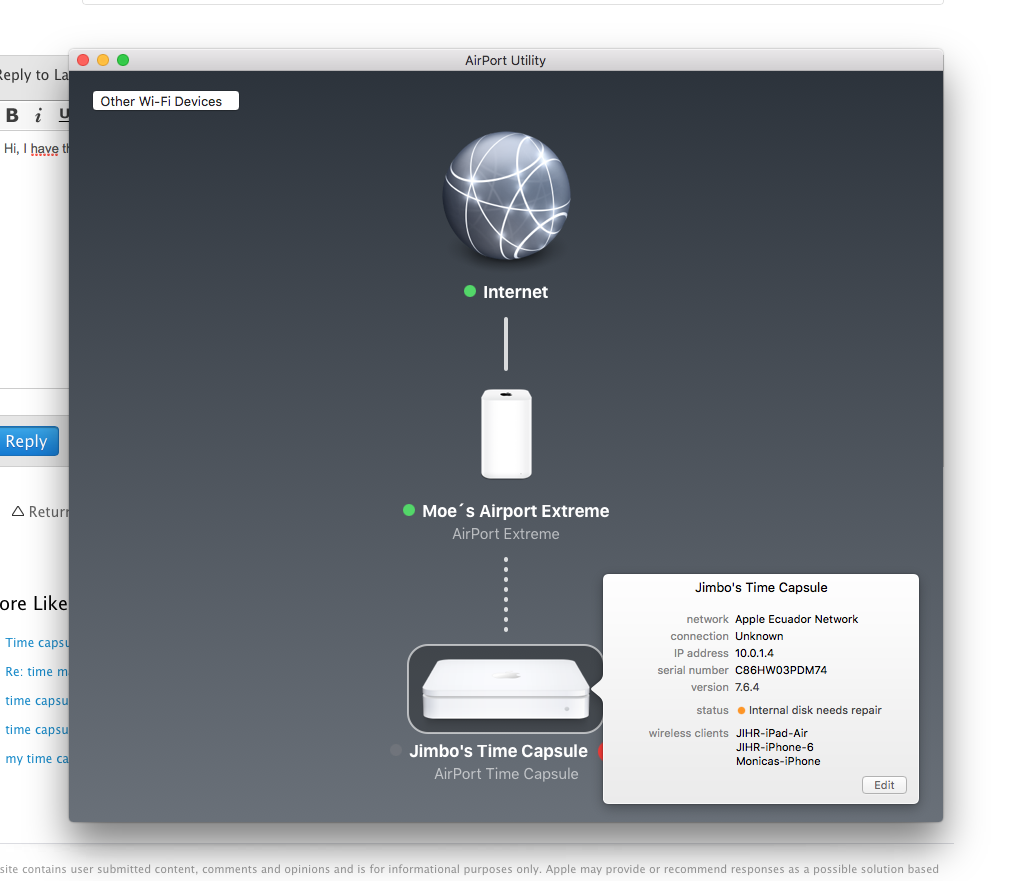Toggle underline in the reply editor behind
The height and width of the screenshot is (881, 1015).
point(63,115)
